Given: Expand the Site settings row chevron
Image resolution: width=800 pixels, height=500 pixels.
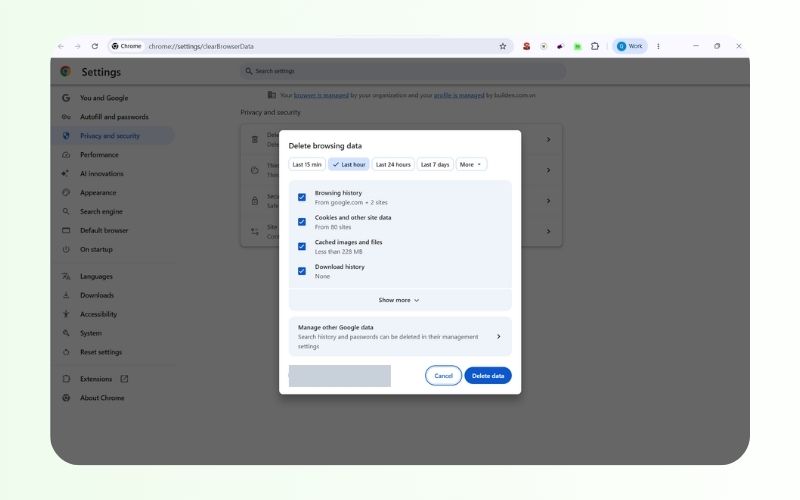Looking at the screenshot, I should point(548,231).
